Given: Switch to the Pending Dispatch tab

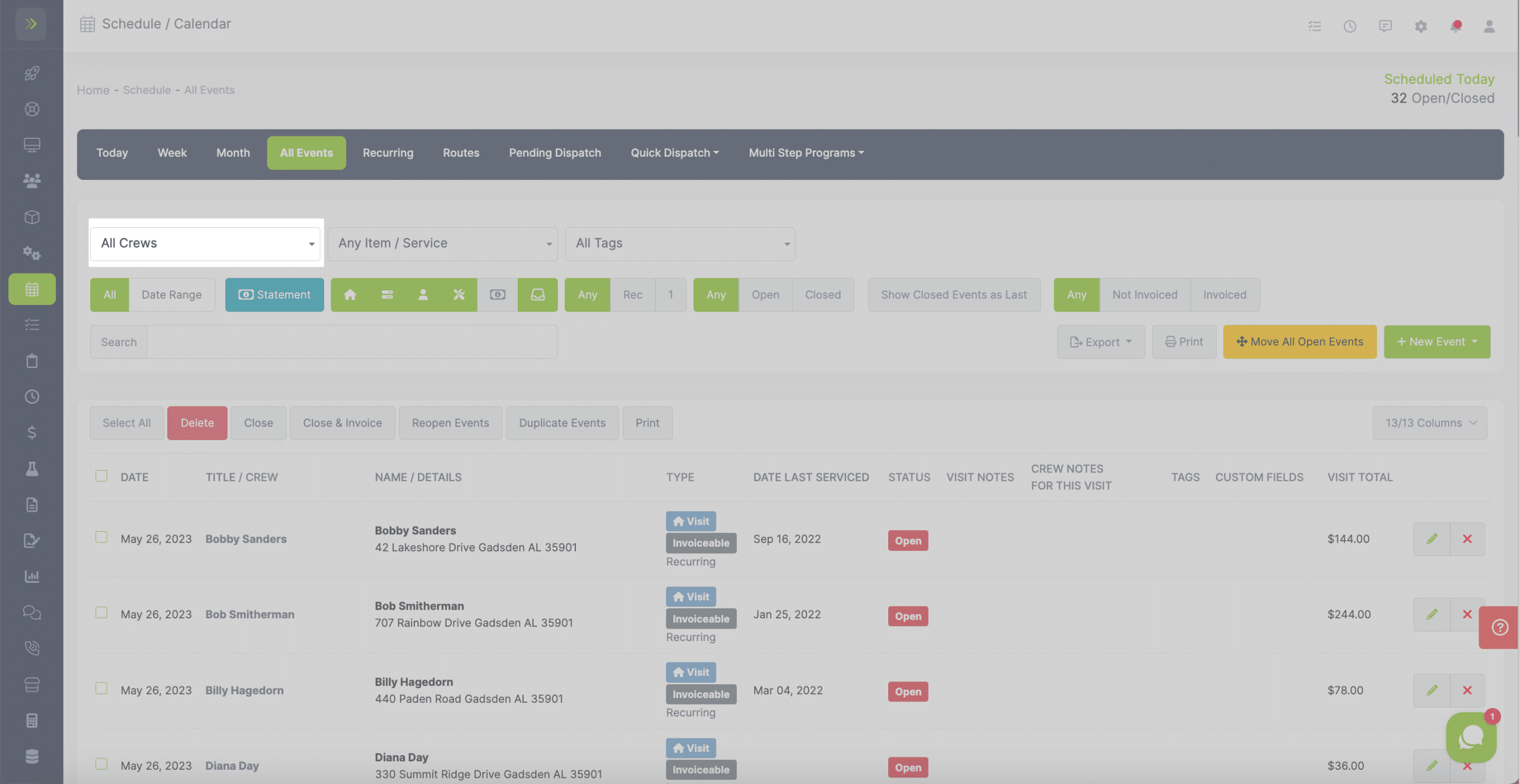Looking at the screenshot, I should (x=555, y=153).
